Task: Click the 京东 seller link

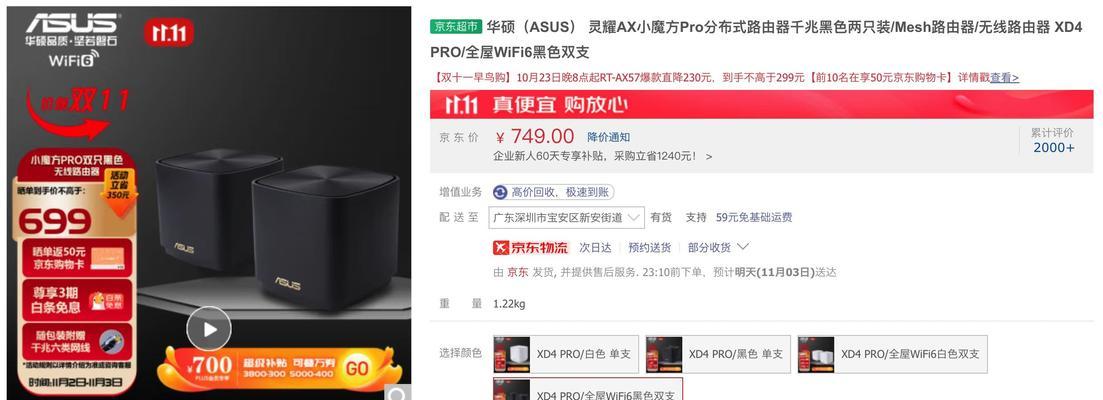Action: coord(518,272)
